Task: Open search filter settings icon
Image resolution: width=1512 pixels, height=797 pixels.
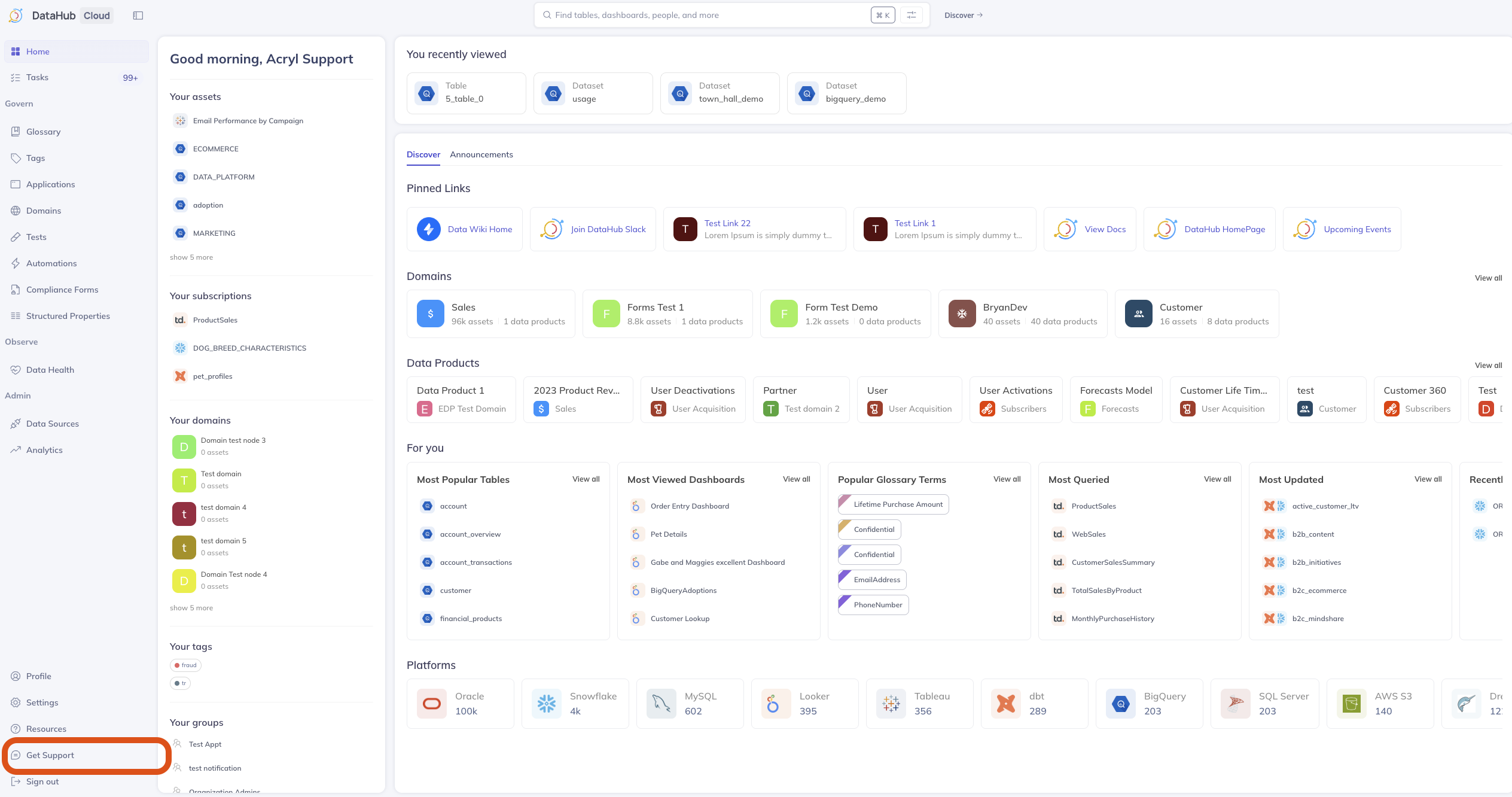Action: pos(912,16)
